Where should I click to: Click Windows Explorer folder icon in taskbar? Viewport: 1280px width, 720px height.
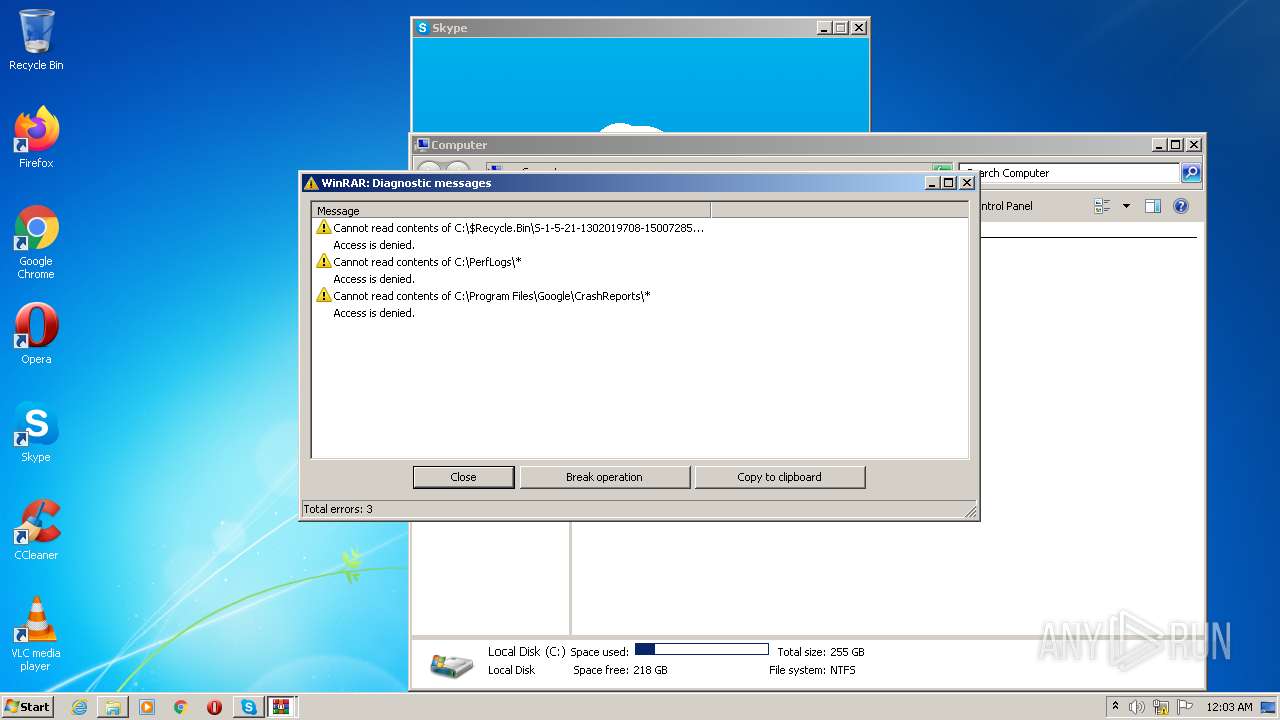[x=113, y=707]
